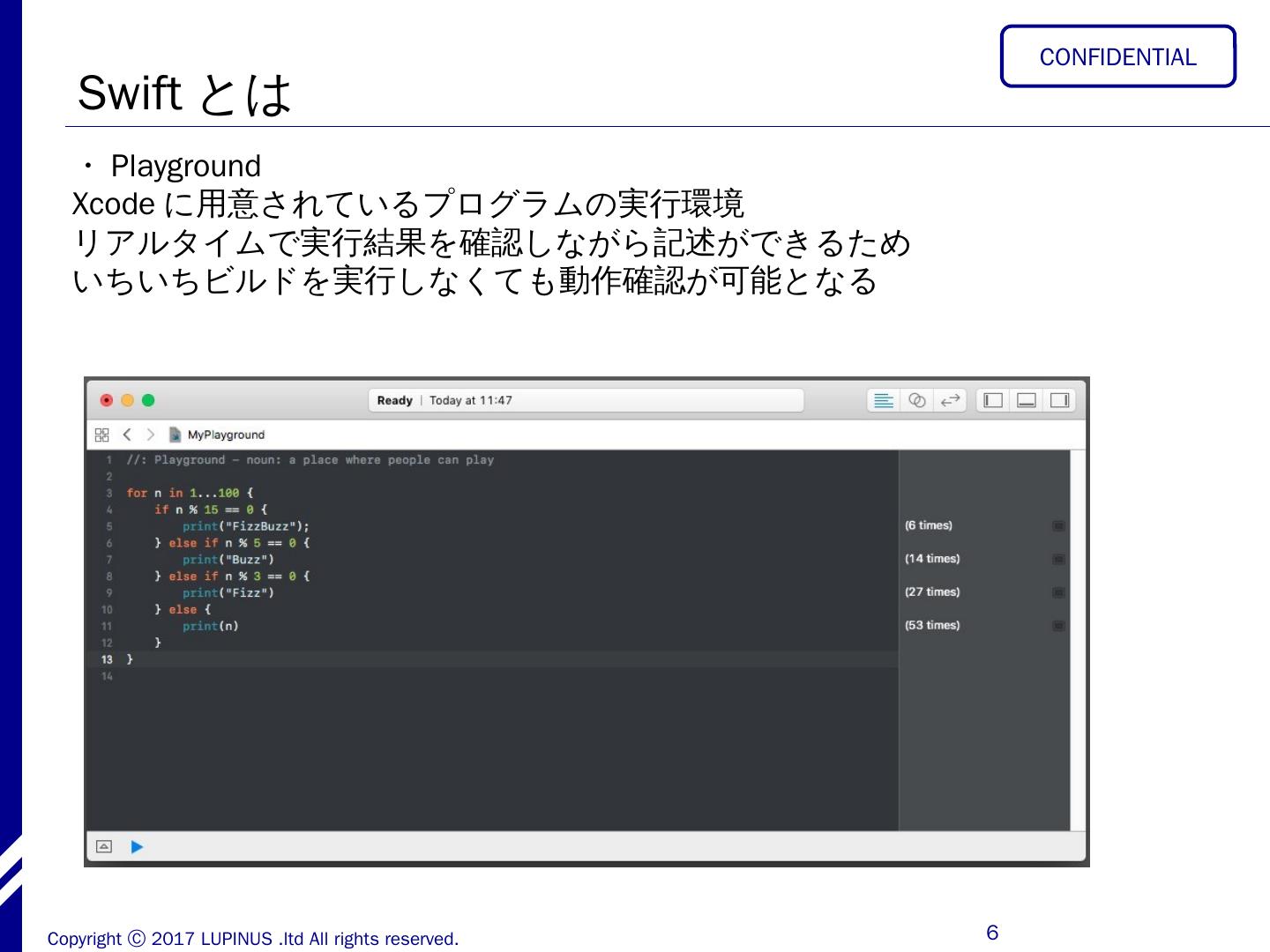
Task: Toggle the bottom debug area panel
Action: (x=1026, y=401)
